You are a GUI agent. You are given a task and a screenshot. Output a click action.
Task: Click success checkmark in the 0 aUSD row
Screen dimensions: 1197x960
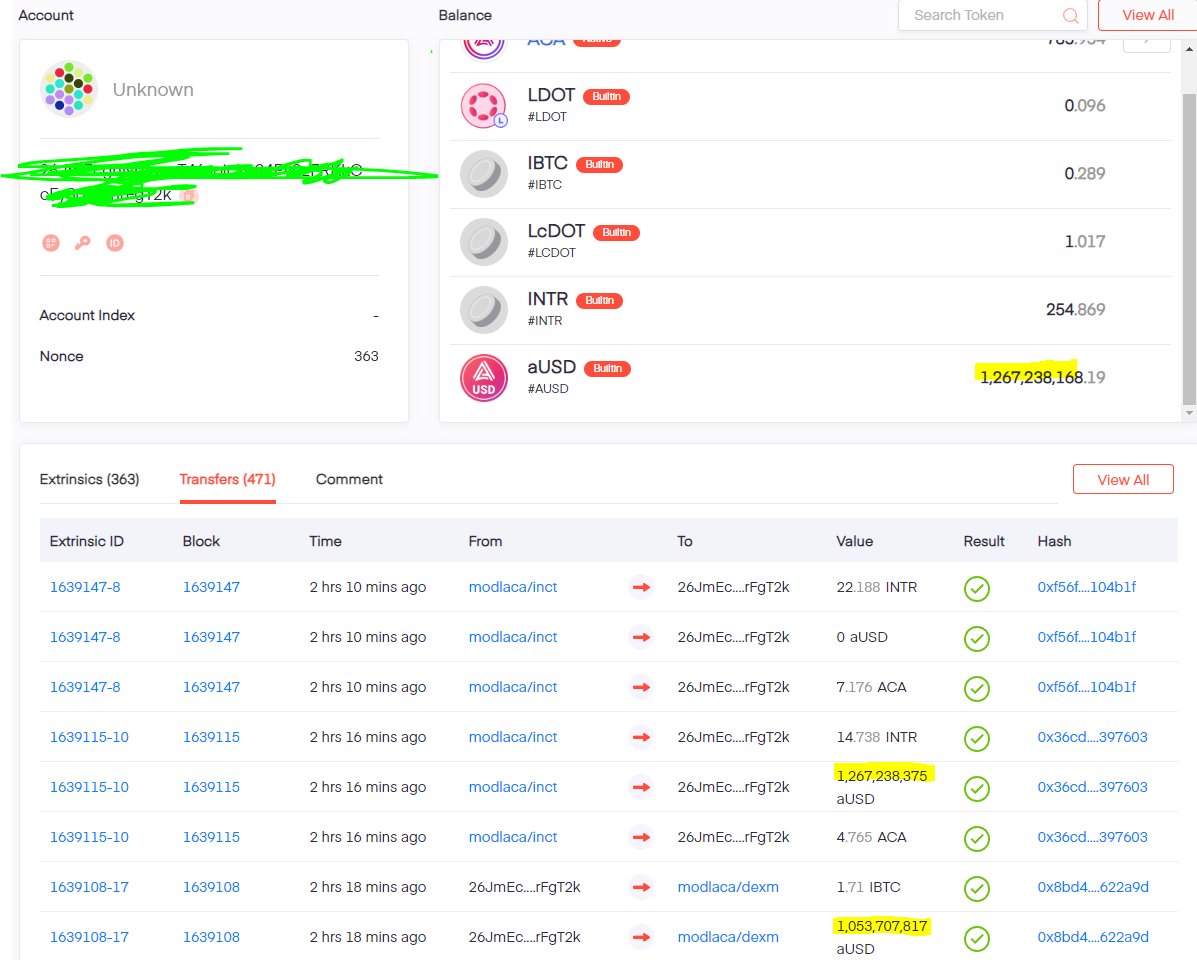click(x=976, y=638)
